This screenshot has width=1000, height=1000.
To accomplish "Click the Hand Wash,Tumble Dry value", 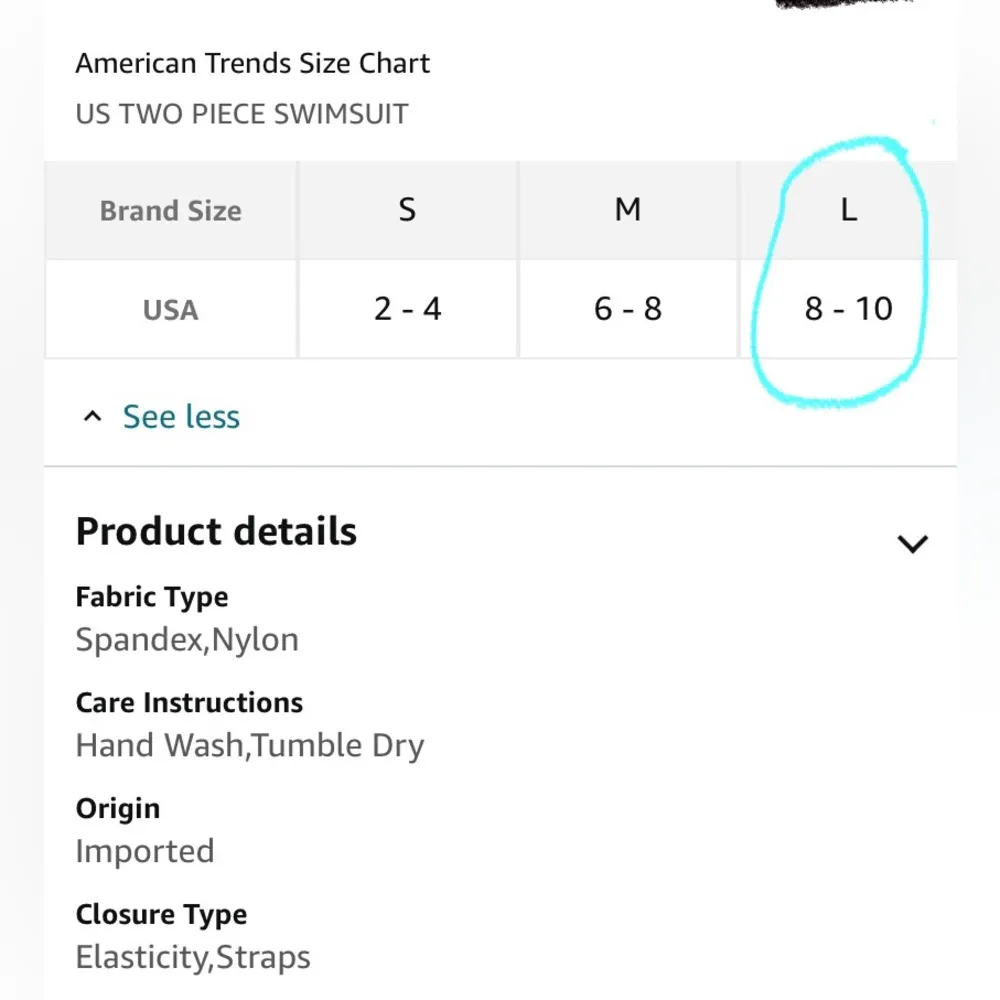I will [250, 745].
